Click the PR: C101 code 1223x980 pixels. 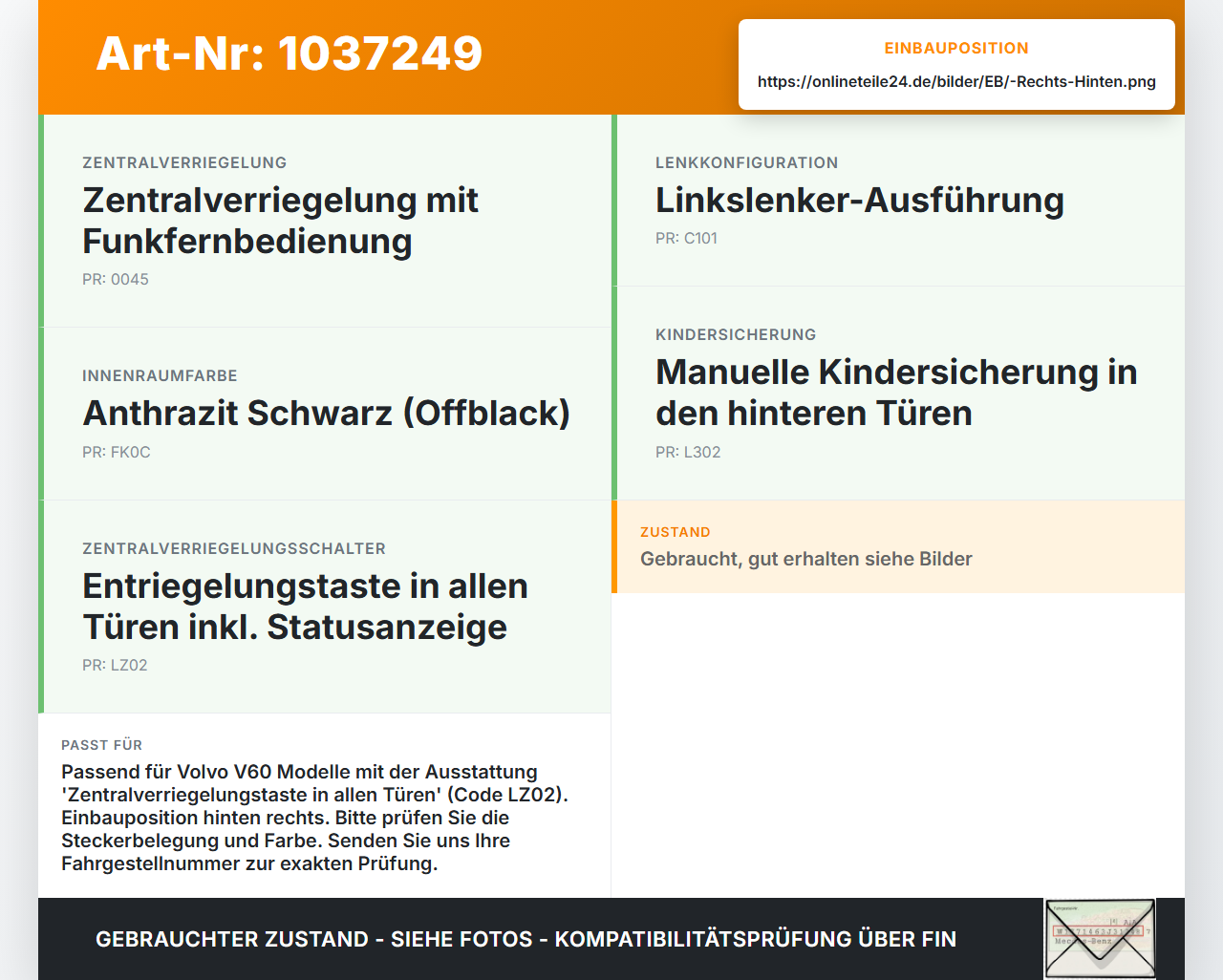(686, 239)
